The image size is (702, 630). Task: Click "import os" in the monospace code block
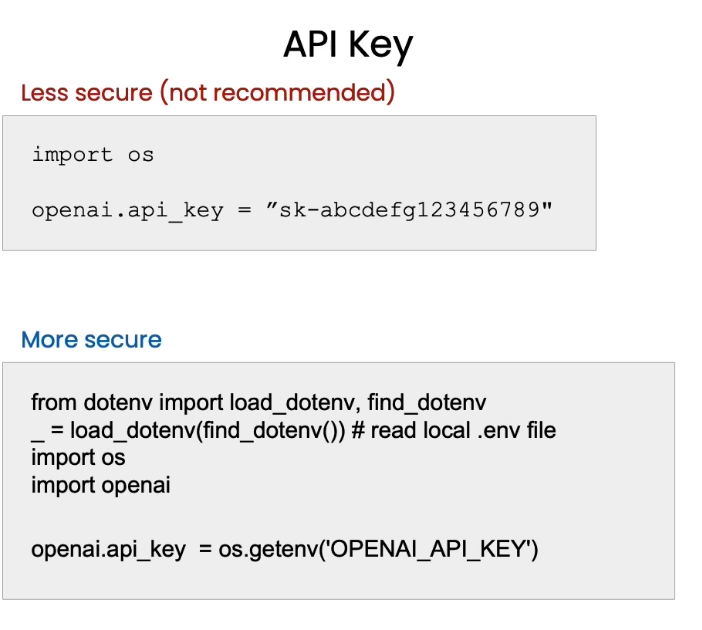(92, 154)
